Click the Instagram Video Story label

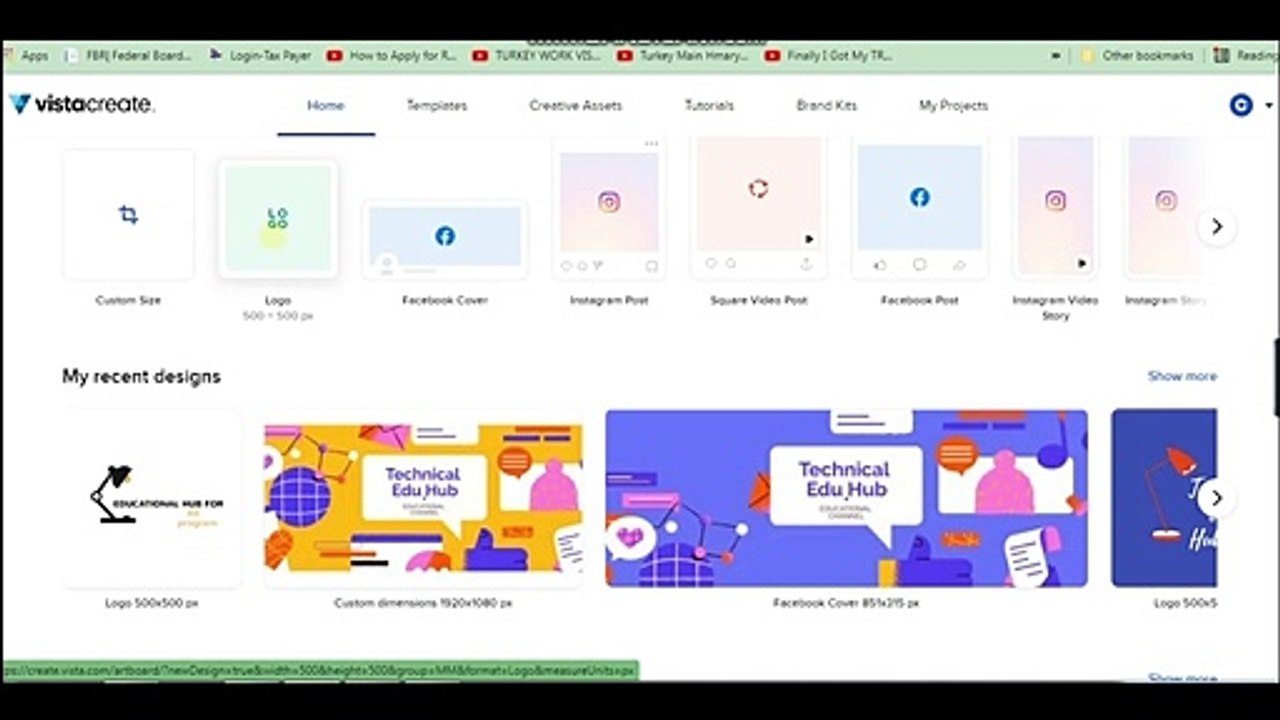[1055, 307]
